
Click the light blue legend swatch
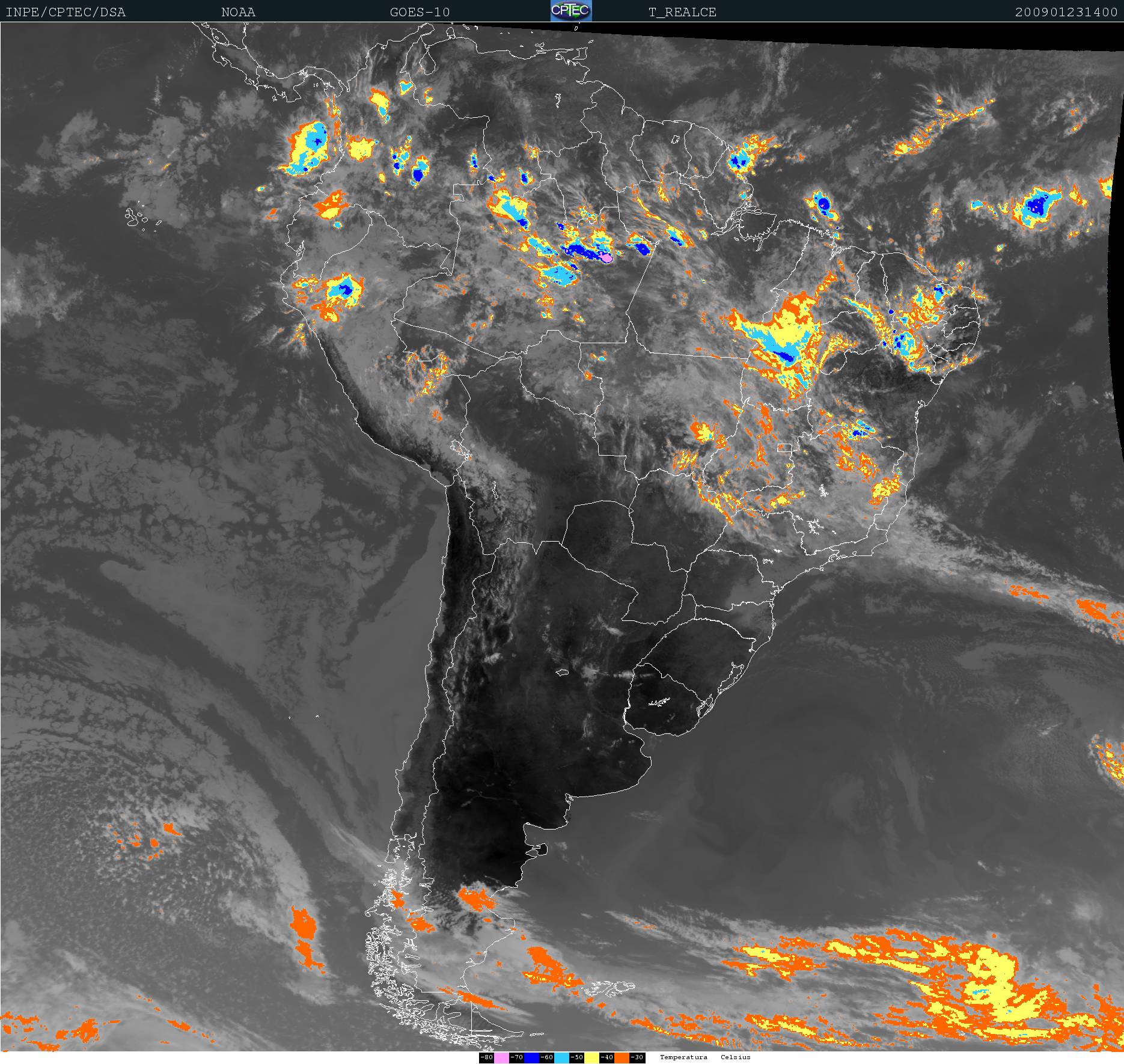561,1057
